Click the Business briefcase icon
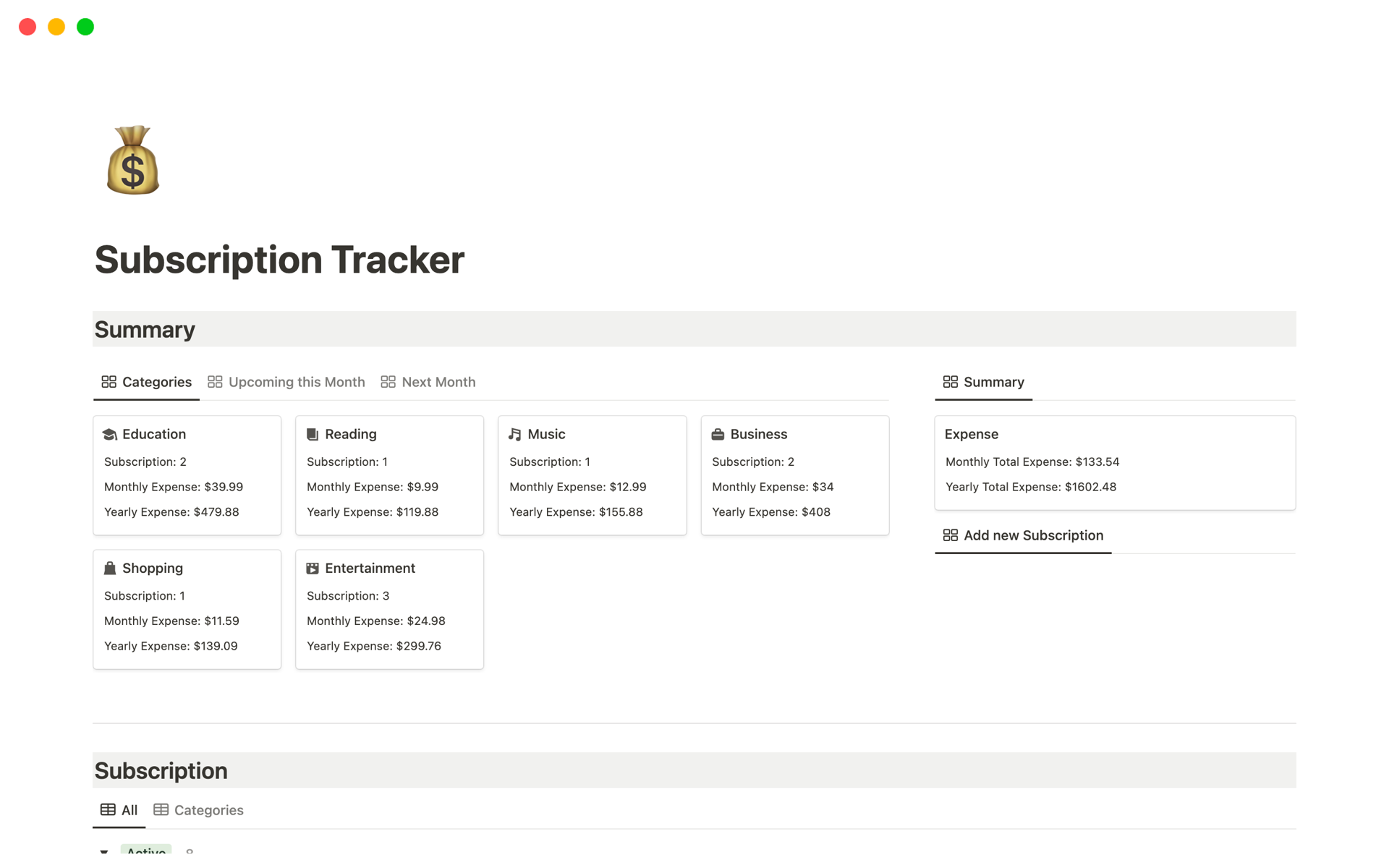Viewport: 1389px width, 868px height. coord(718,434)
